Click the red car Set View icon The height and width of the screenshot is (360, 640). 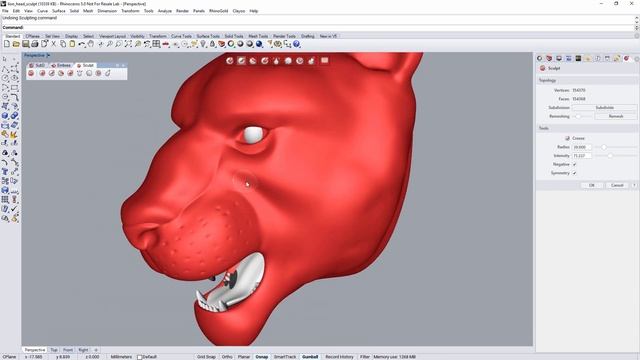tap(166, 44)
